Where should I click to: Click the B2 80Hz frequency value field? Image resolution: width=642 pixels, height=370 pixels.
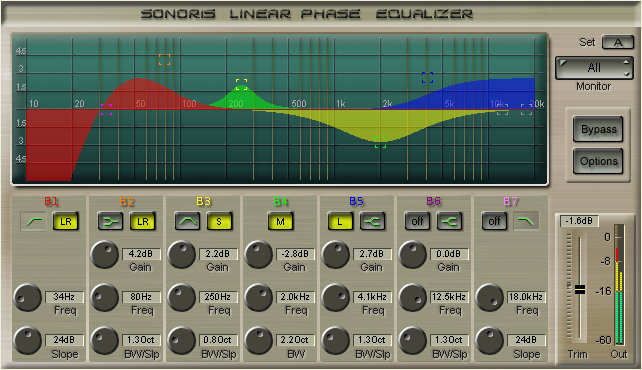coord(141,297)
